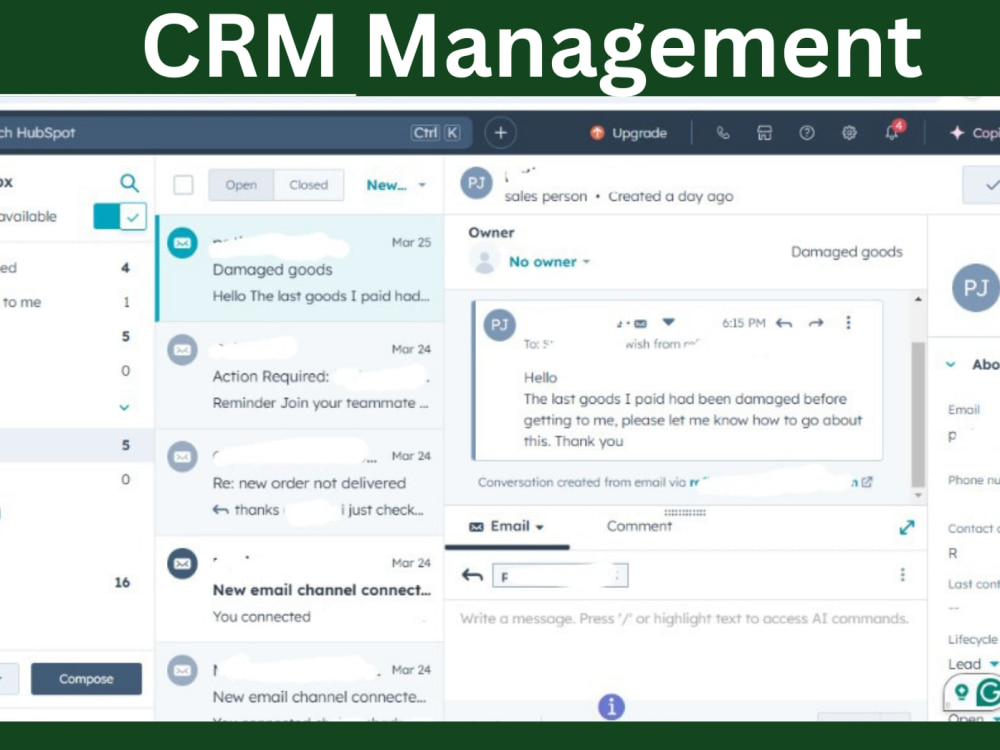This screenshot has height=750, width=1000.
Task: Expand the sidebar chevron below the counts
Action: click(124, 407)
